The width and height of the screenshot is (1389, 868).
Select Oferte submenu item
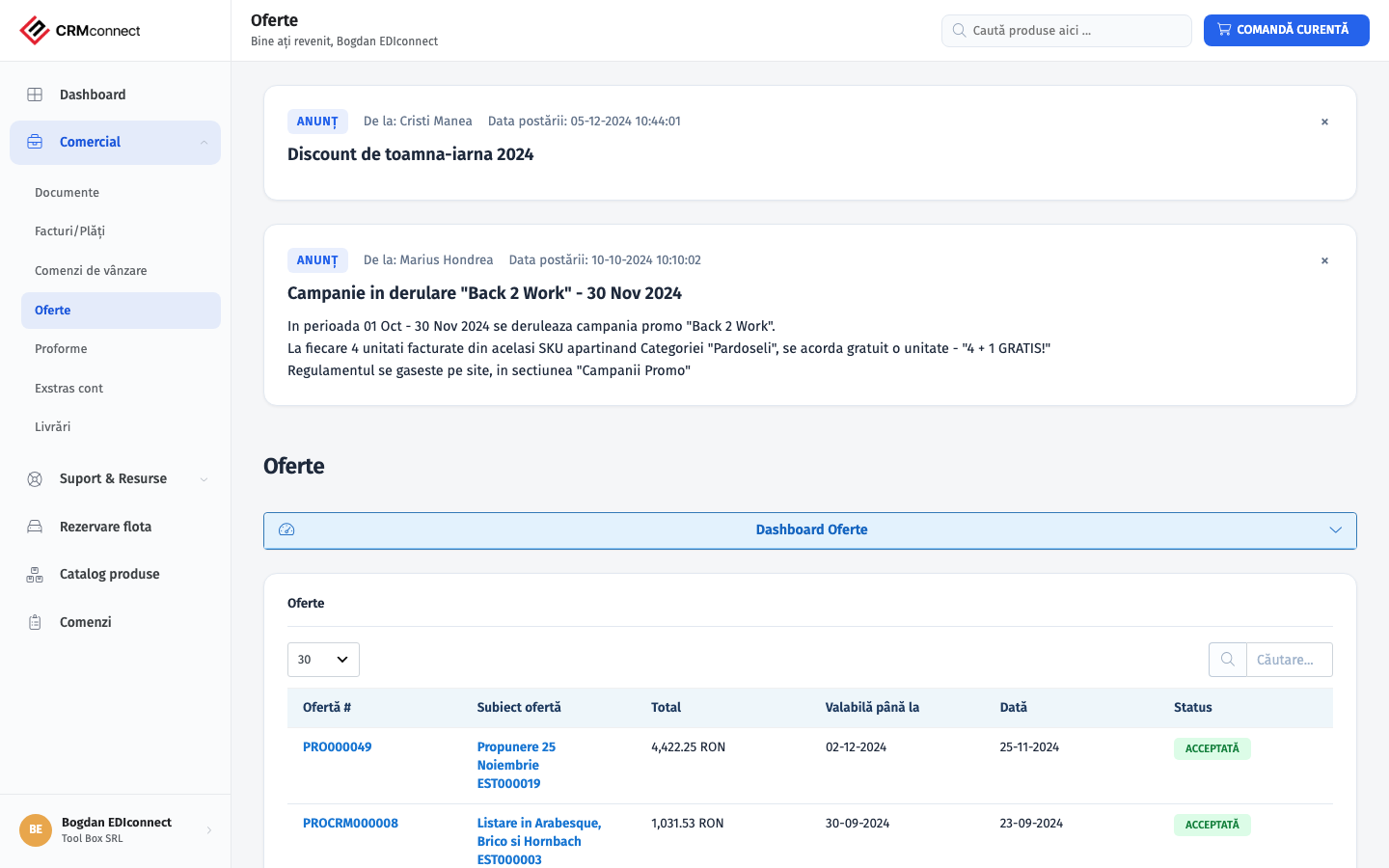click(121, 311)
